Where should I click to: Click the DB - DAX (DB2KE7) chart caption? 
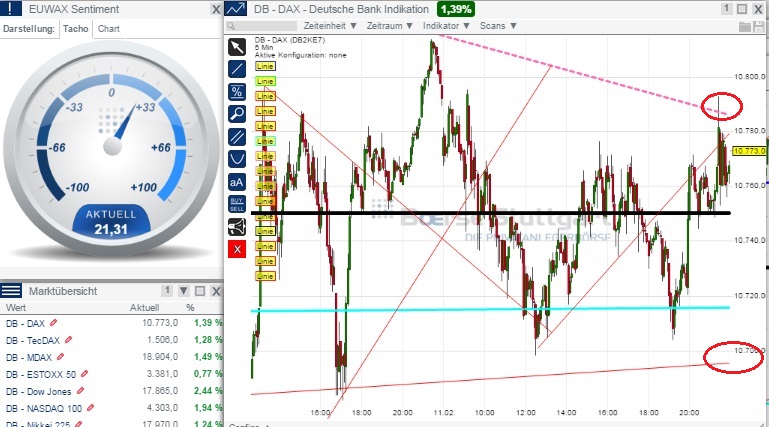289,40
